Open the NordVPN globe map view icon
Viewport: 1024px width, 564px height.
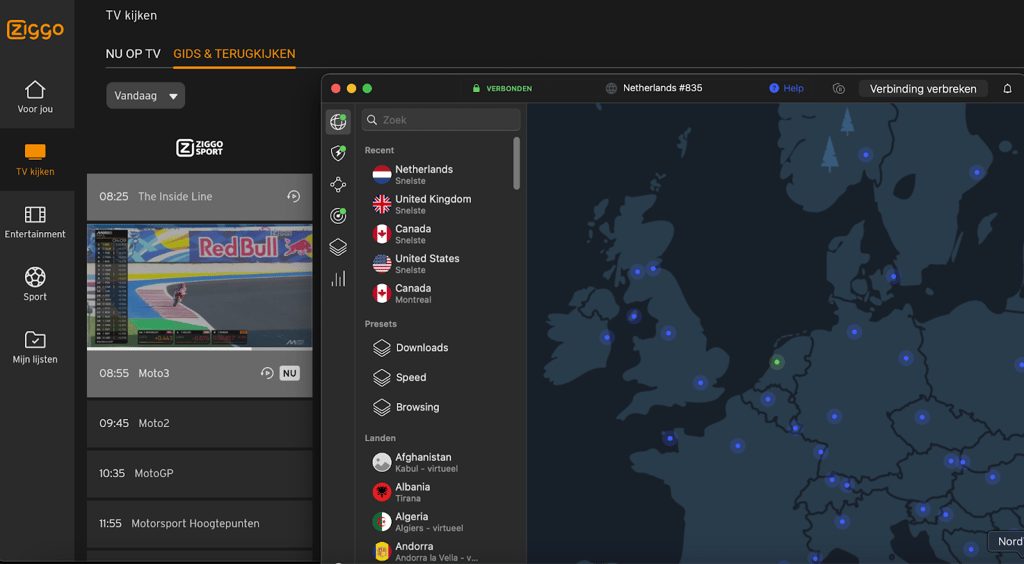point(338,121)
